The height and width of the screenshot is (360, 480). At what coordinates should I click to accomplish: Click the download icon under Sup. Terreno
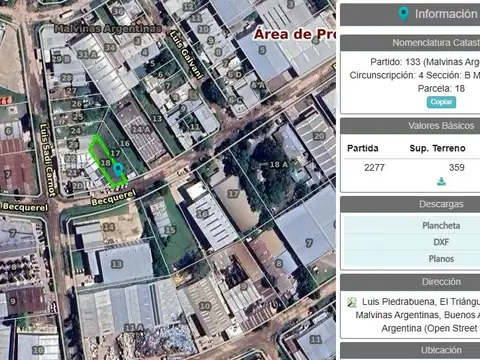tap(441, 182)
